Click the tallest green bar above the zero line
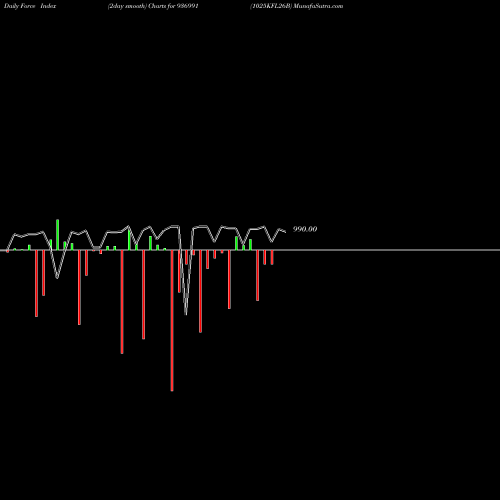This screenshot has width=500, height=500. 58,235
